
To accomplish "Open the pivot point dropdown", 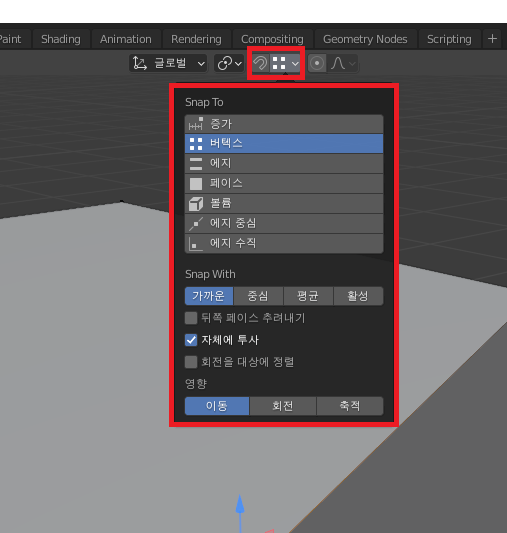I will click(229, 63).
